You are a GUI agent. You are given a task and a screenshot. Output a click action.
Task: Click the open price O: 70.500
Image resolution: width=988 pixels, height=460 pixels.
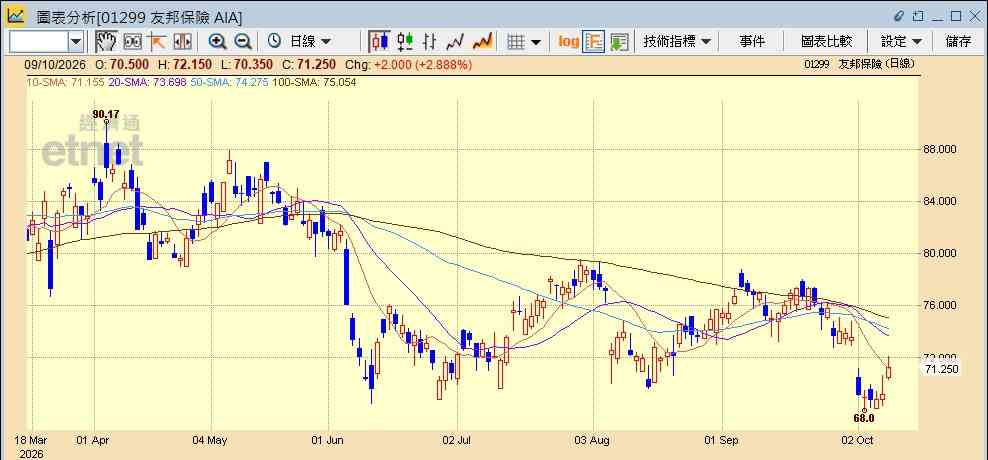(122, 64)
